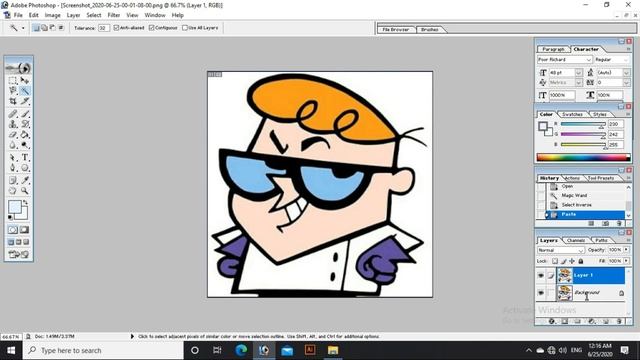Select the Hand tool
The image size is (640, 360).
point(13,191)
